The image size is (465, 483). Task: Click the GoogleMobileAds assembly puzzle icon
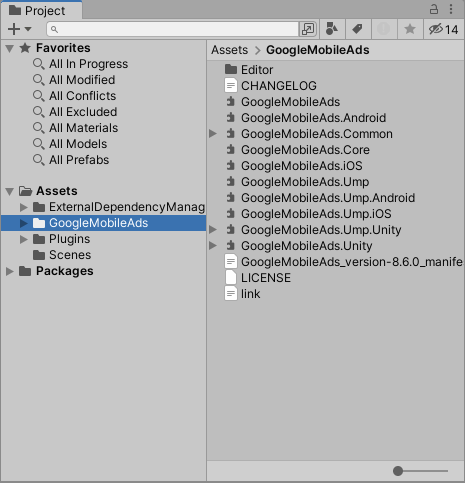(231, 101)
